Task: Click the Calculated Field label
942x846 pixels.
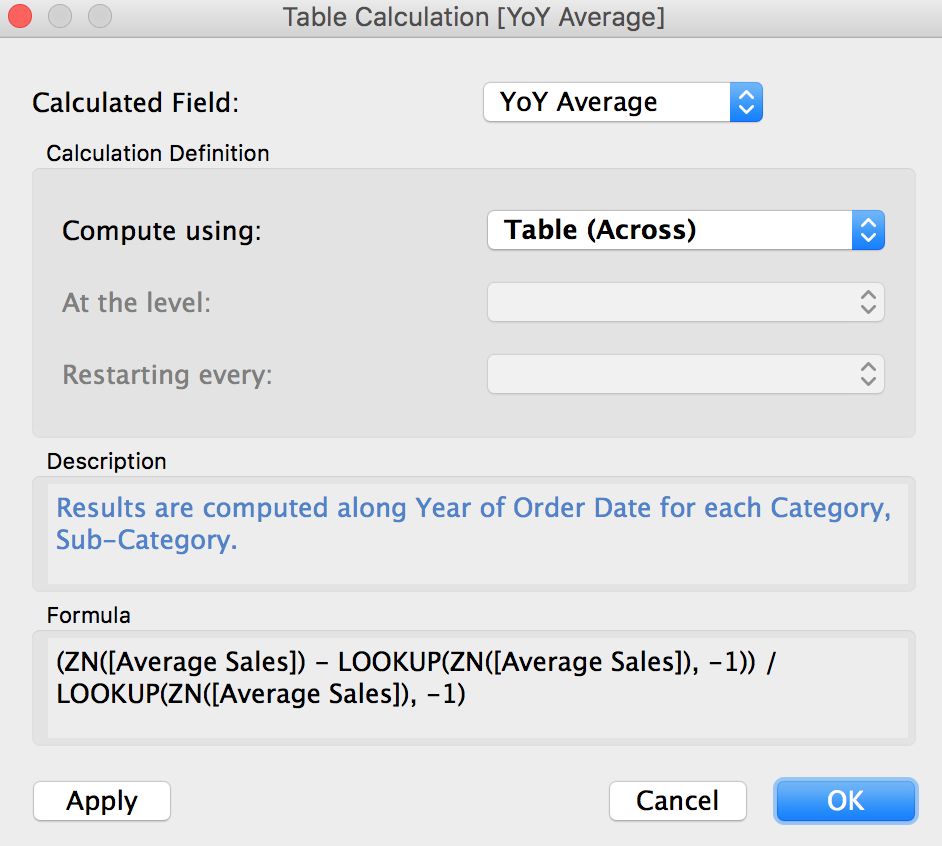Action: click(x=136, y=103)
